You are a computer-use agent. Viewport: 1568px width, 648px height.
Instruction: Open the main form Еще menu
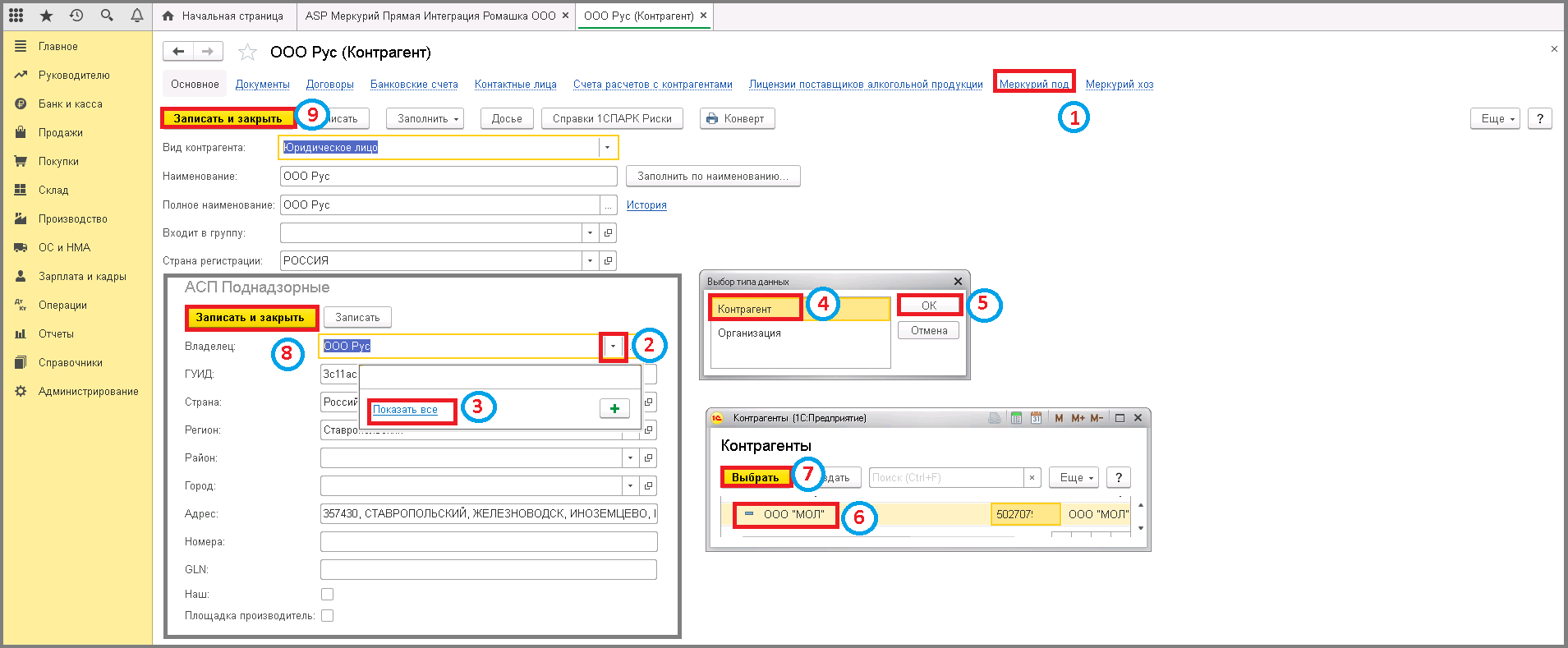[x=1496, y=118]
